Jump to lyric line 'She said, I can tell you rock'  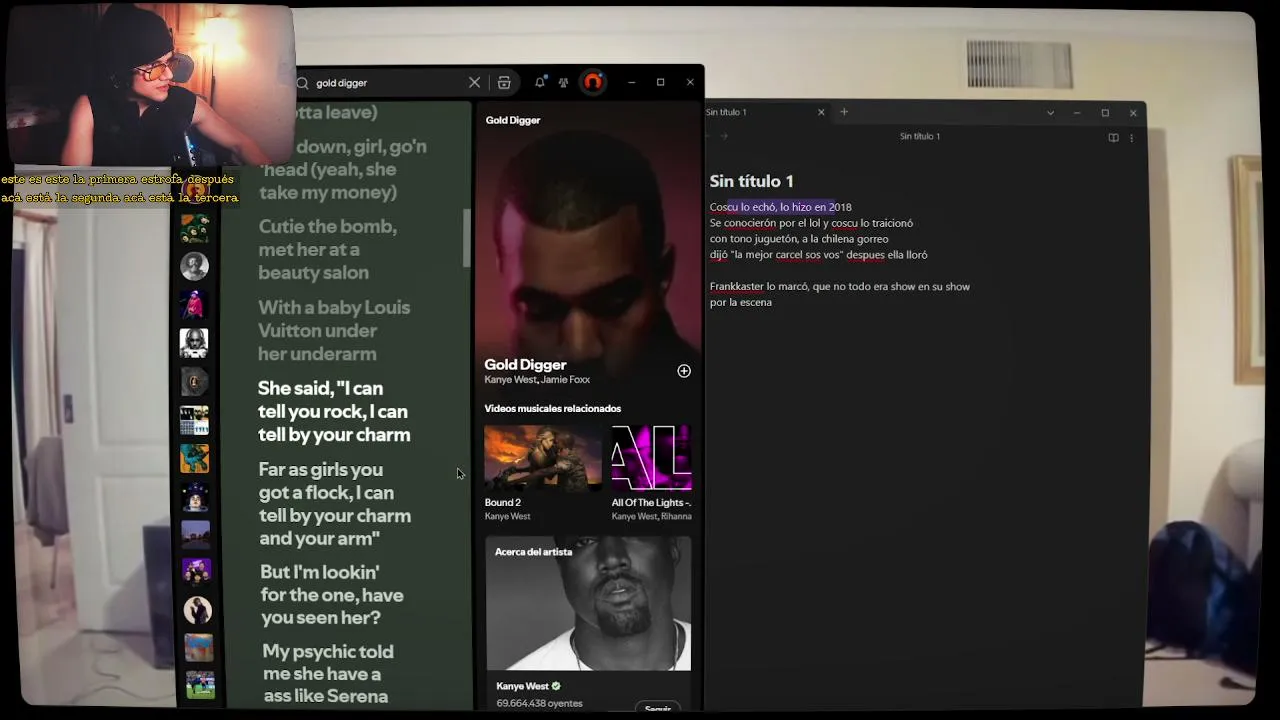click(334, 411)
